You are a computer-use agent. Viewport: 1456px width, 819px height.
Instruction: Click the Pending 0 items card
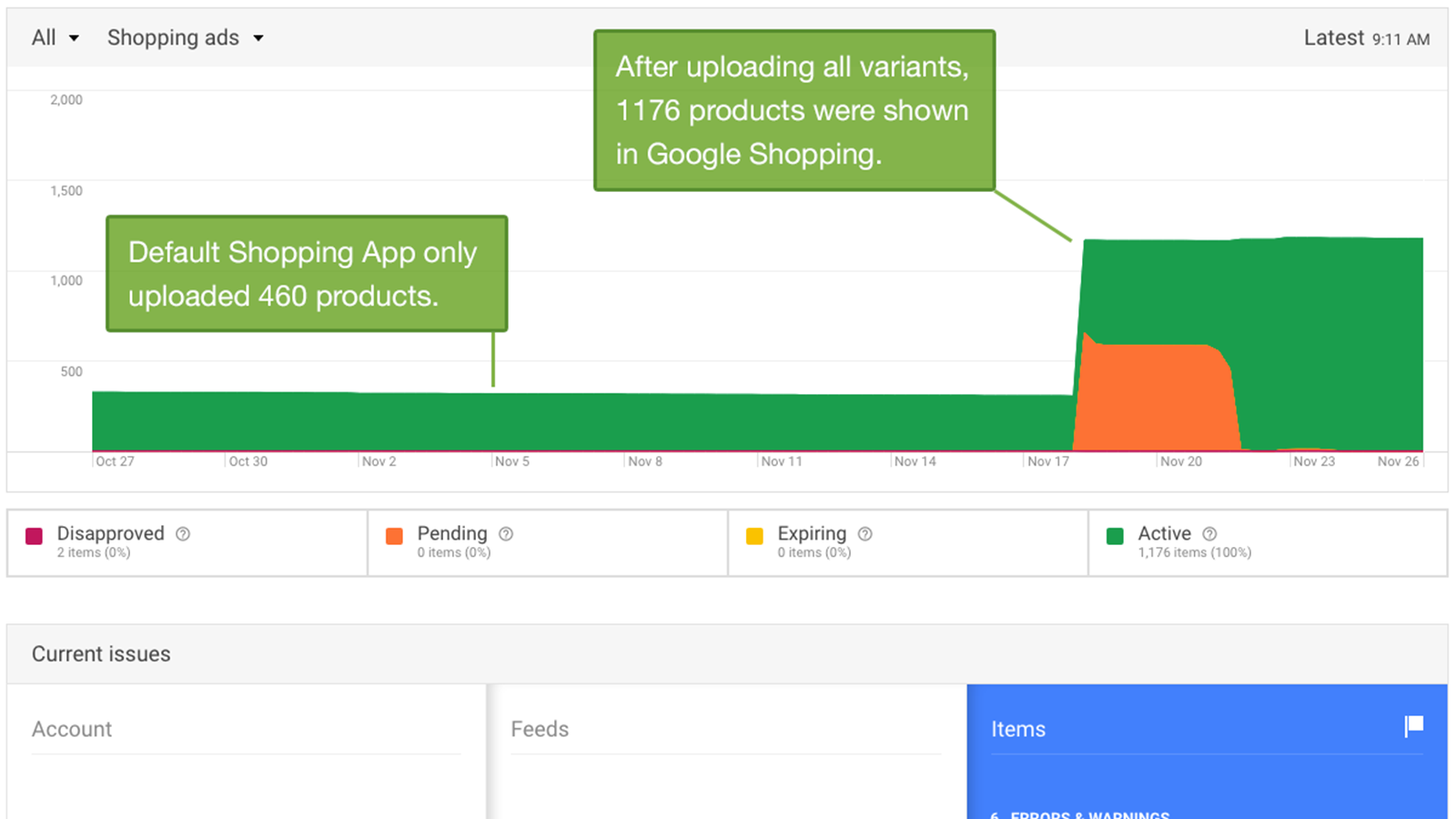pos(548,543)
